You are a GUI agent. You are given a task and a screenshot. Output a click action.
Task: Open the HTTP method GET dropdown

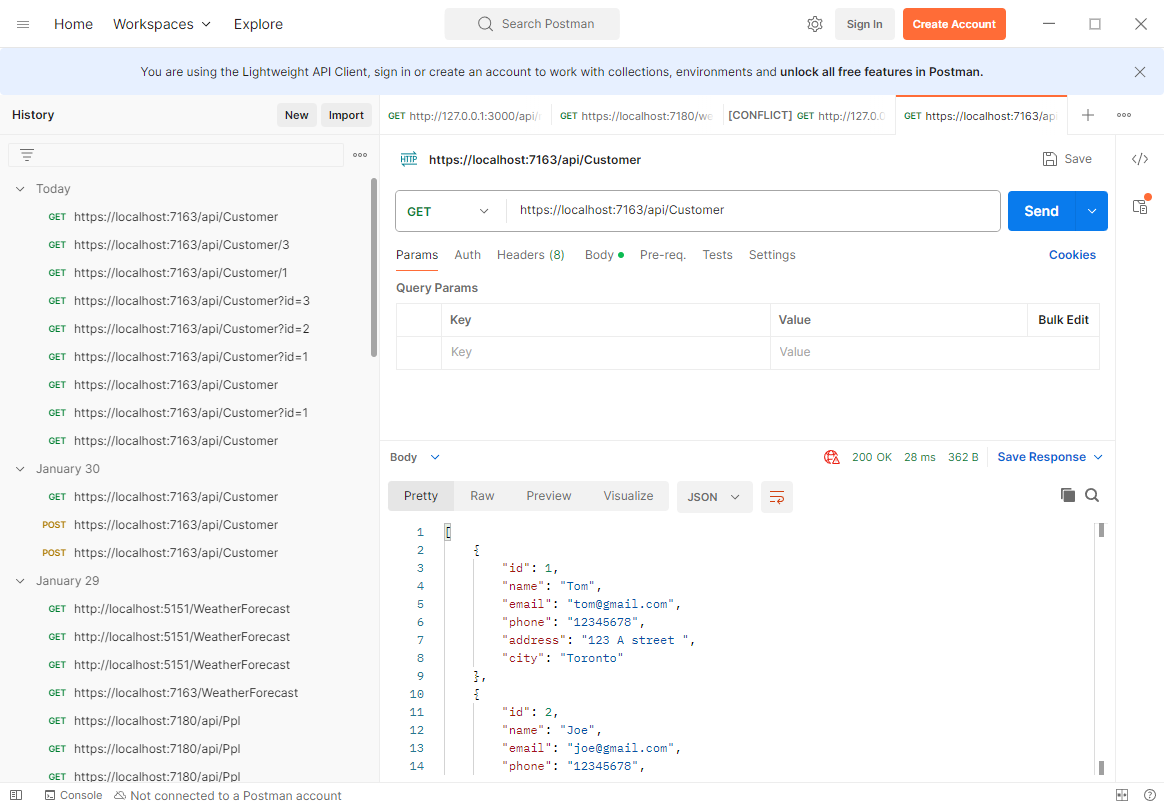point(449,211)
